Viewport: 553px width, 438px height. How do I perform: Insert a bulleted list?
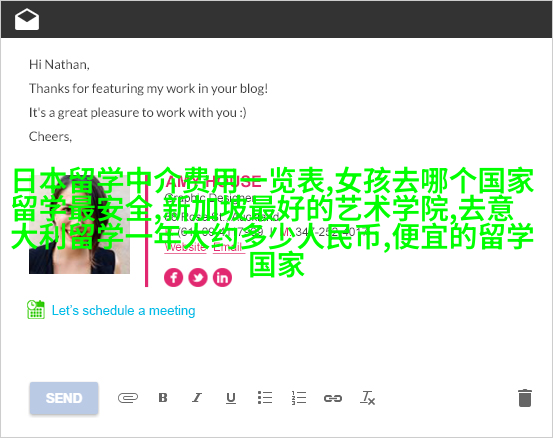point(265,397)
